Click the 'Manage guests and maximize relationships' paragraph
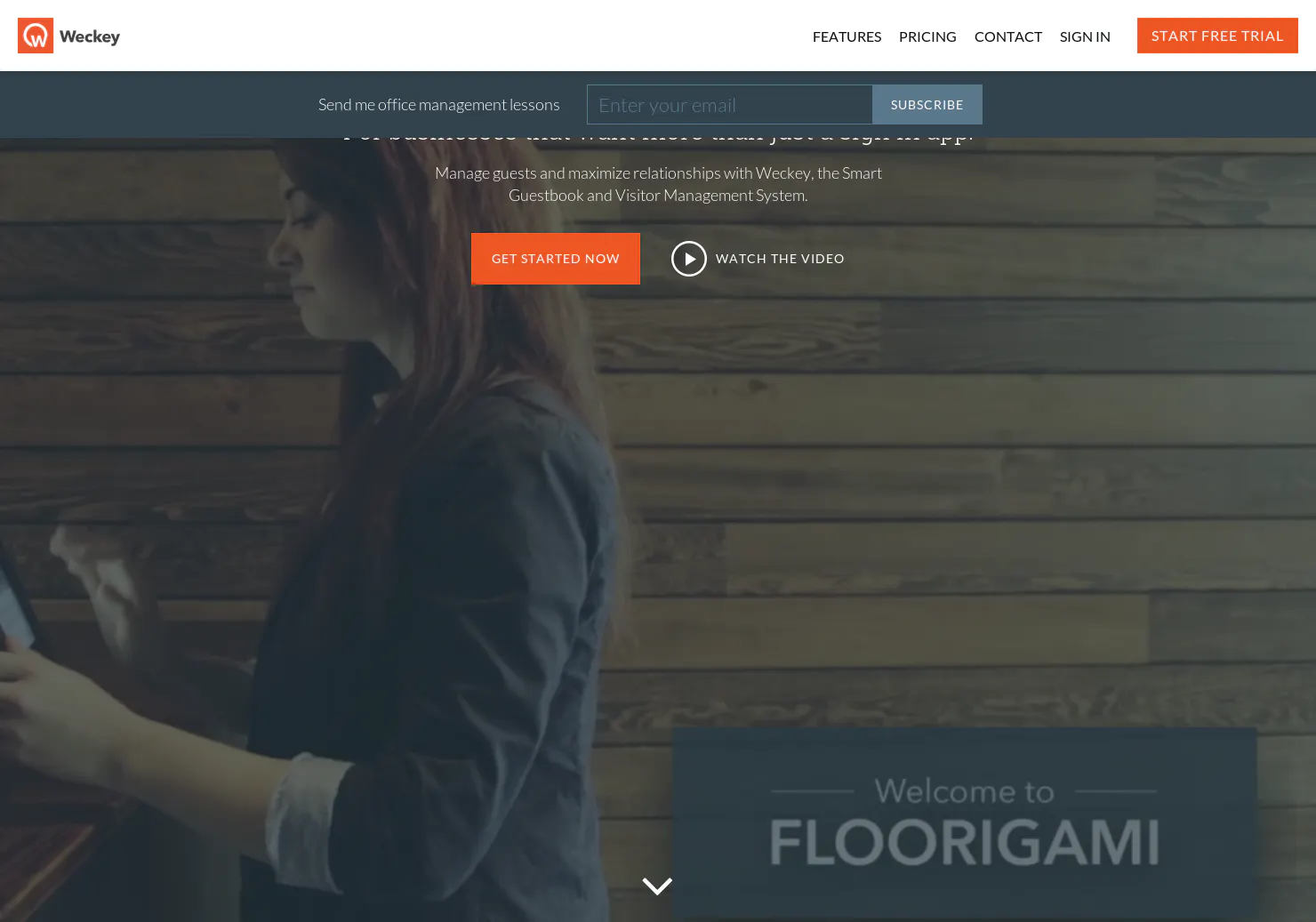 658,184
